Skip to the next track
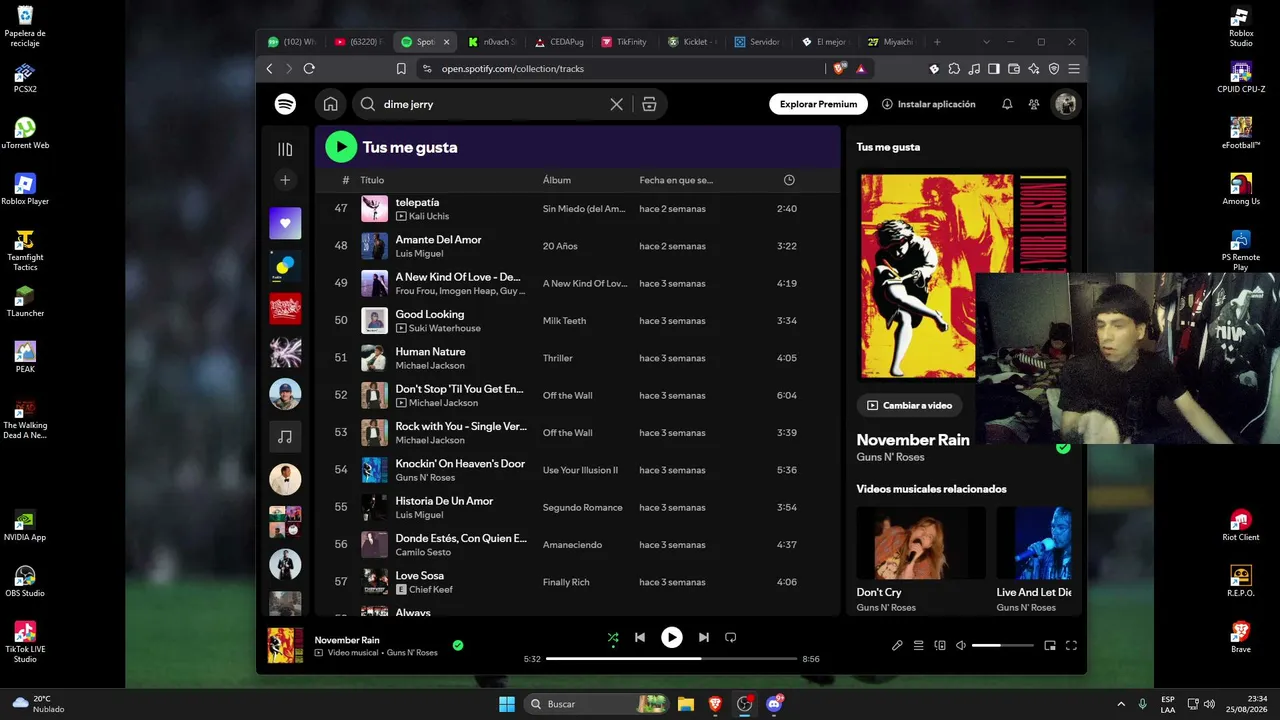Screen dimensions: 1280x720 click(704, 637)
